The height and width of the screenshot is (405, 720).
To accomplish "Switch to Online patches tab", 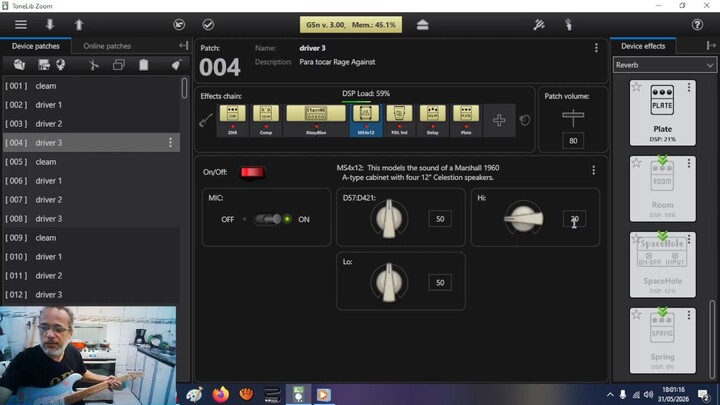I will pos(107,46).
